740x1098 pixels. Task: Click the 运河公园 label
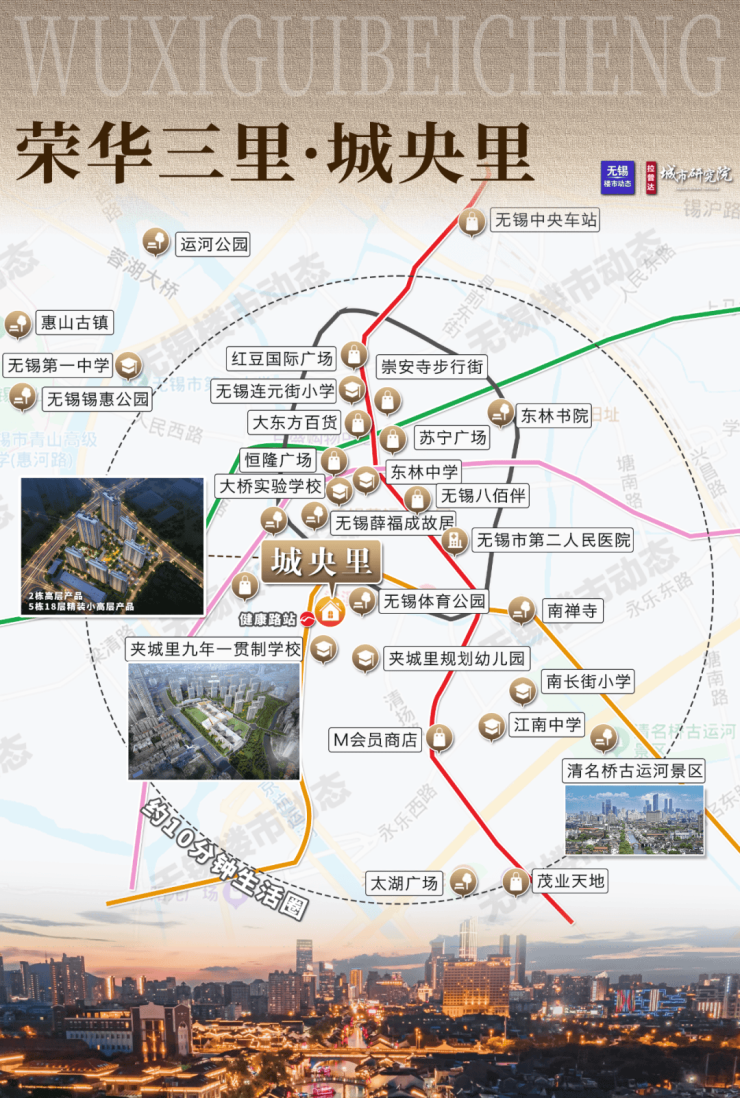point(214,244)
